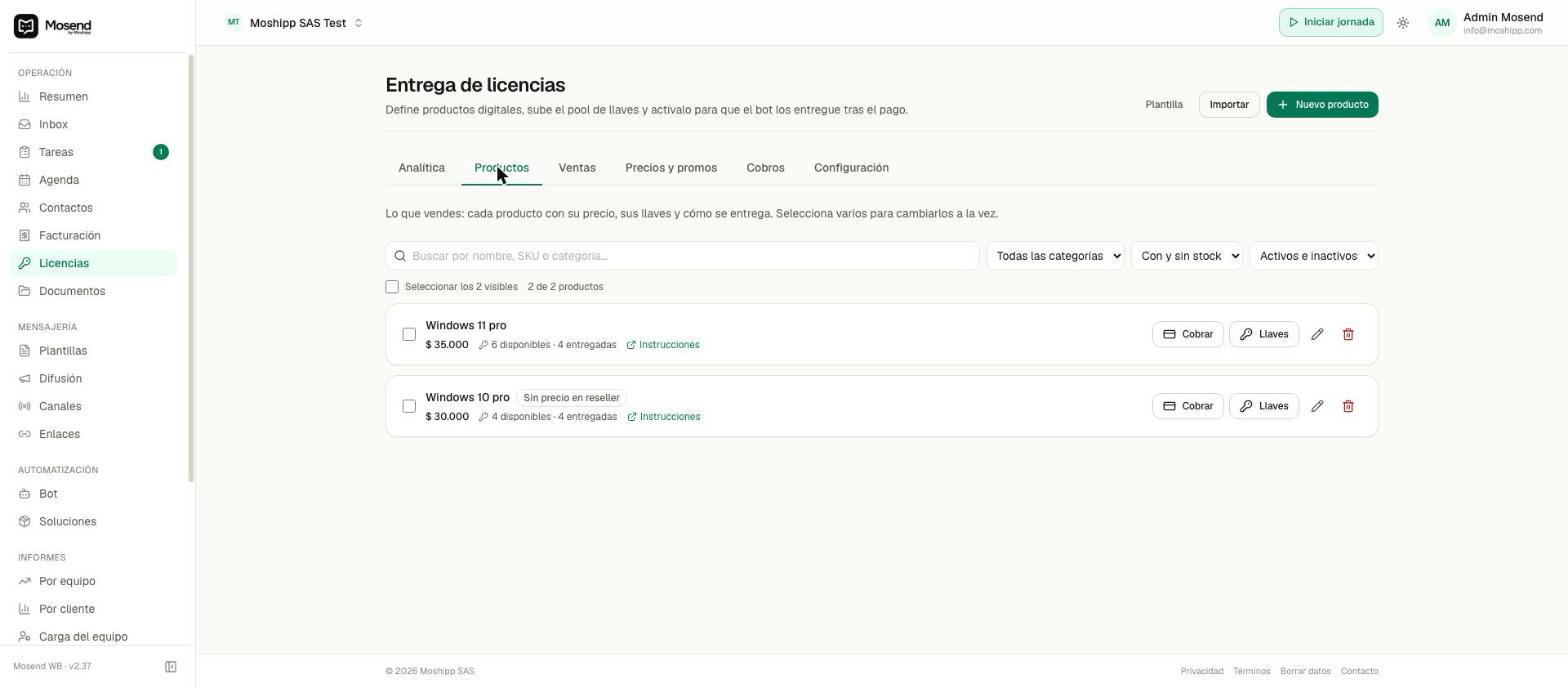Open Por equipo report
The width and height of the screenshot is (1568, 688).
point(94,581)
